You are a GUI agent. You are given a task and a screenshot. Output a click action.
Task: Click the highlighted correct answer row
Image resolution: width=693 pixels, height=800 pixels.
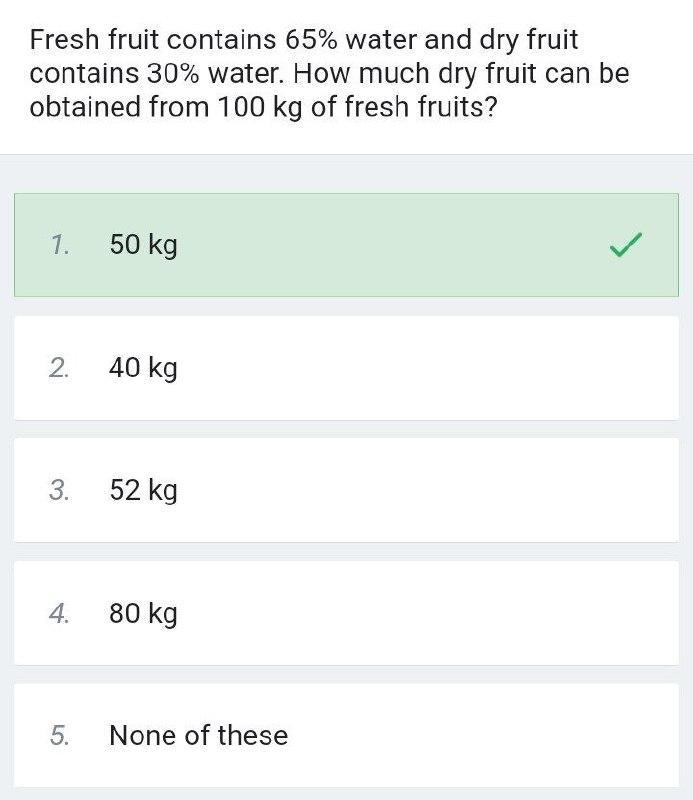(346, 243)
